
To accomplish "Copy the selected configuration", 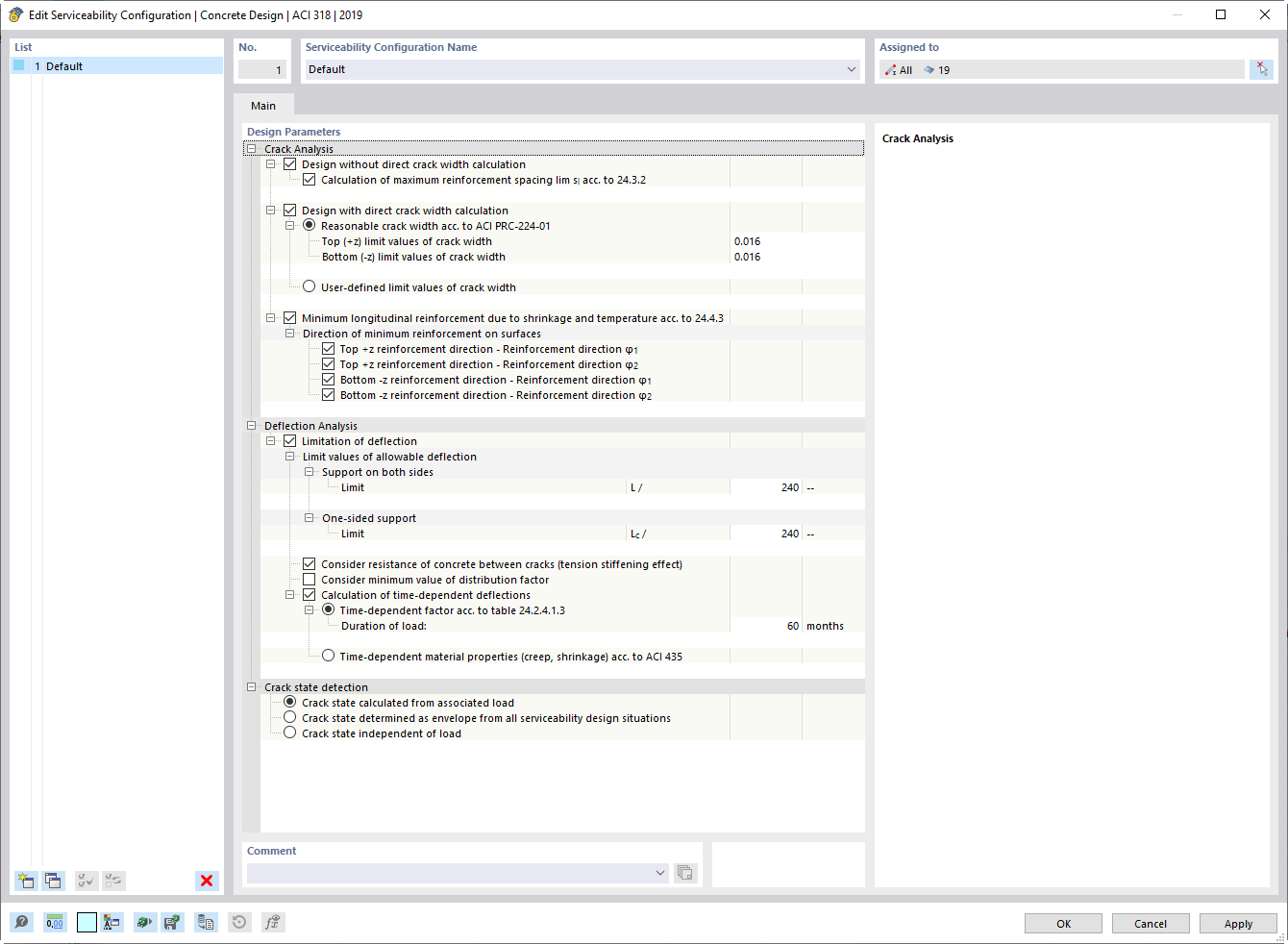I will (53, 881).
